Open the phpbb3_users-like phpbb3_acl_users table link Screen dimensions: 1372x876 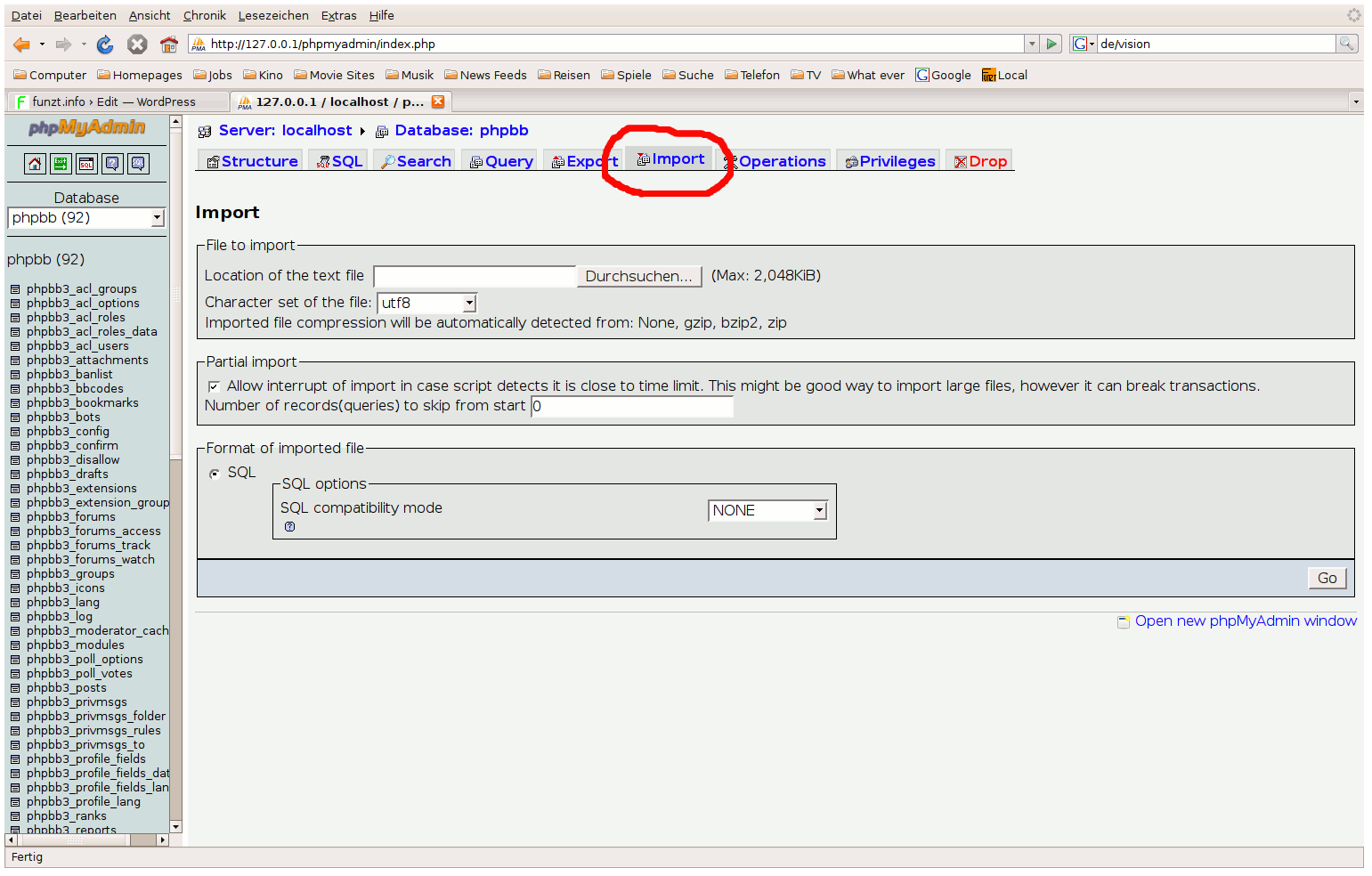point(77,346)
